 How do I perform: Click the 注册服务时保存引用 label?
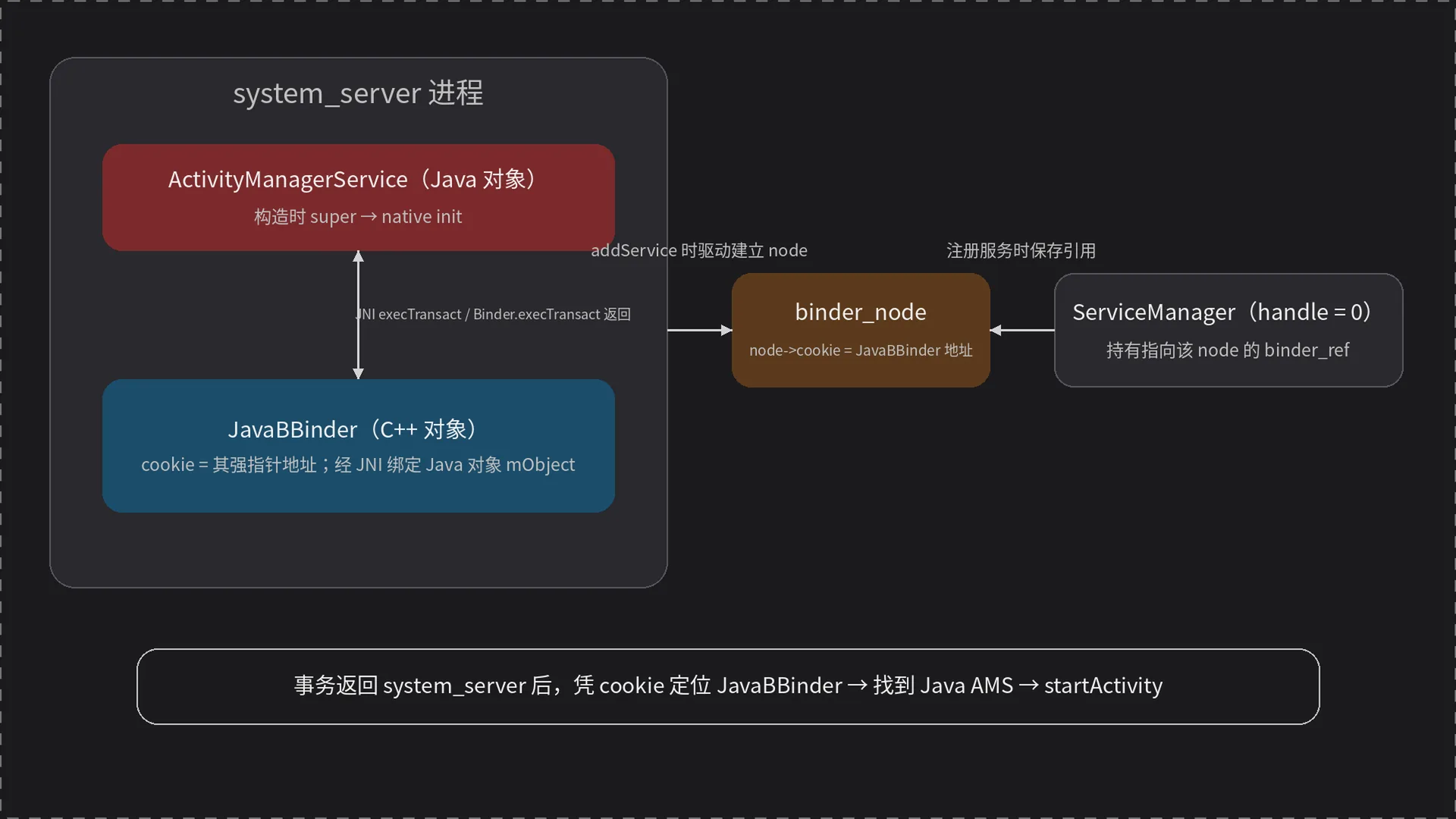tap(1021, 251)
